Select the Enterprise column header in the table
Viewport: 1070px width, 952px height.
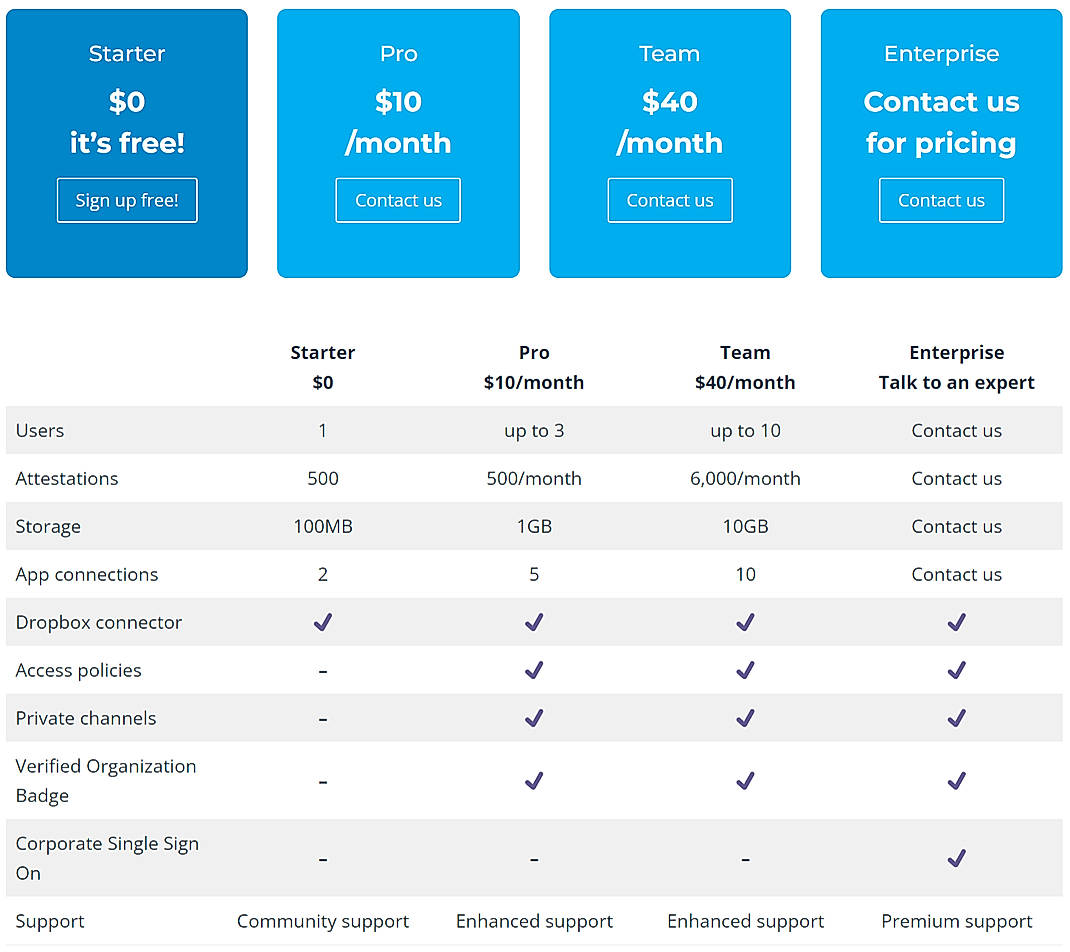[956, 352]
